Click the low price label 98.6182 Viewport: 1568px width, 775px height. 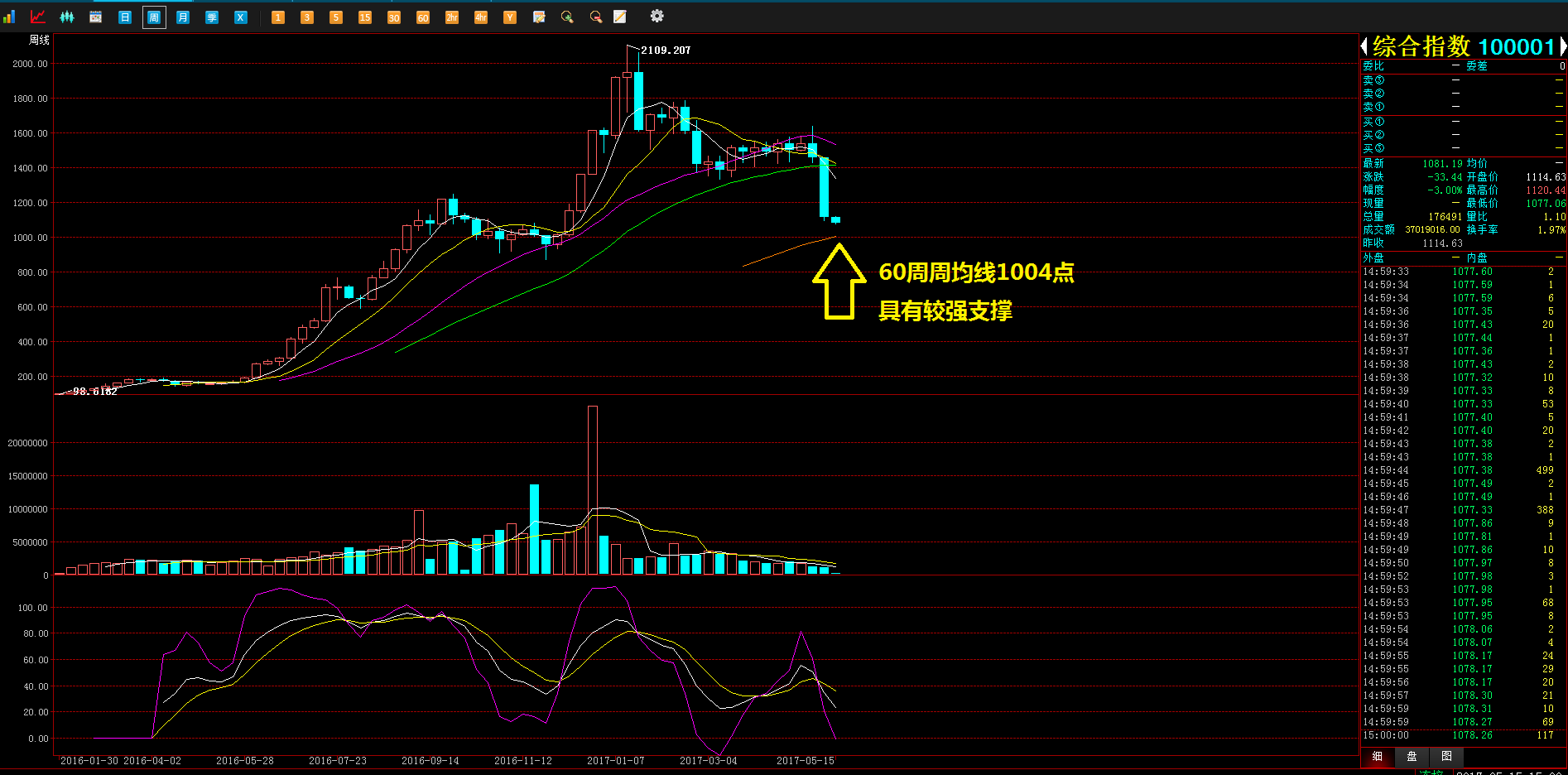click(95, 392)
